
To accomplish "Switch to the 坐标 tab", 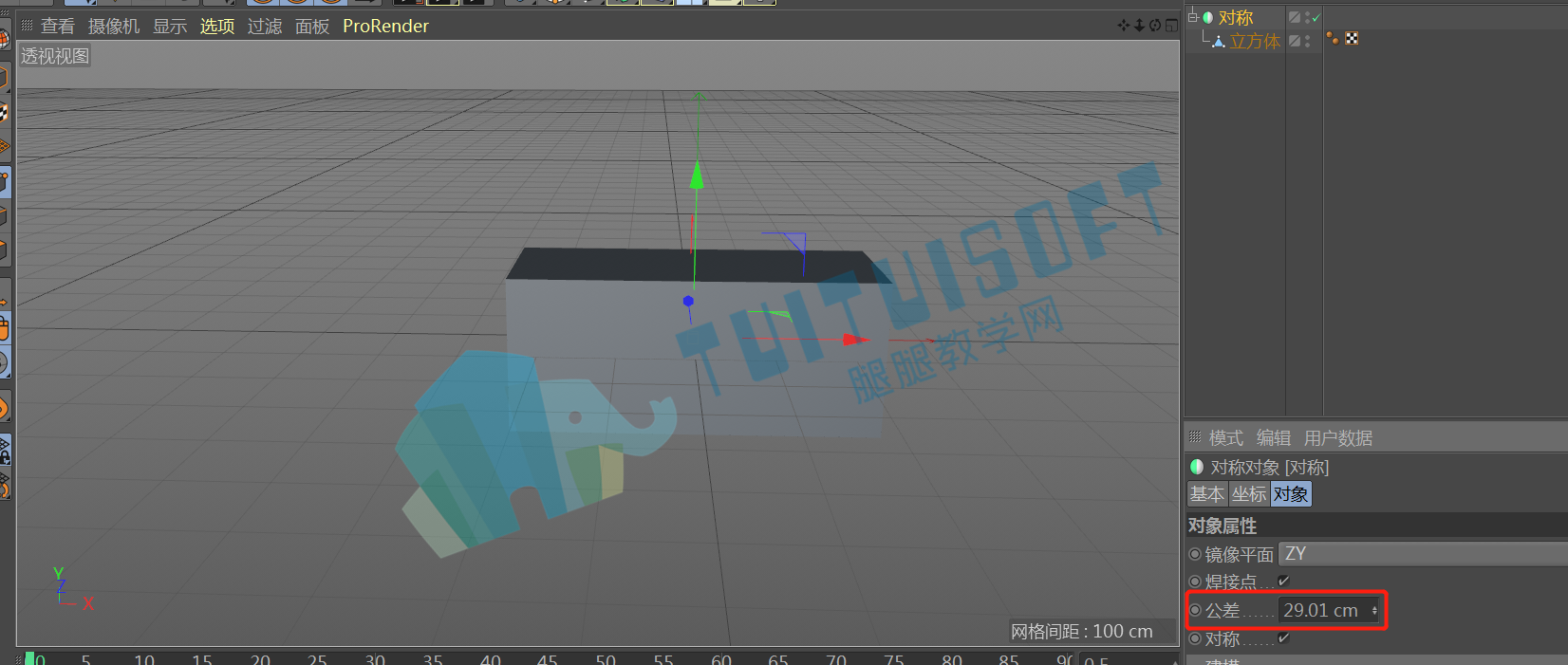I will pos(1249,494).
